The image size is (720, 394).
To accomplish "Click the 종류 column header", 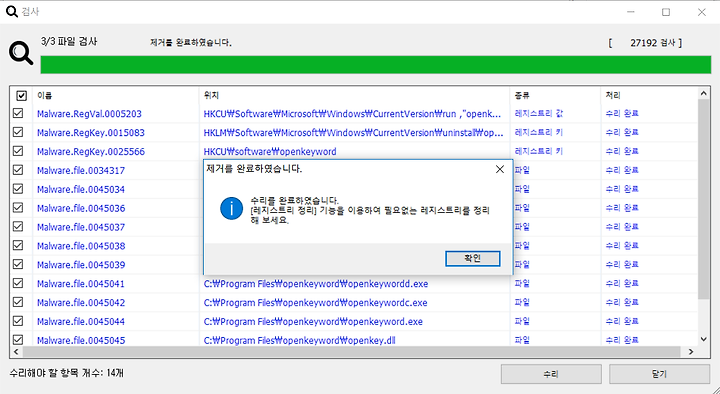I will point(555,96).
